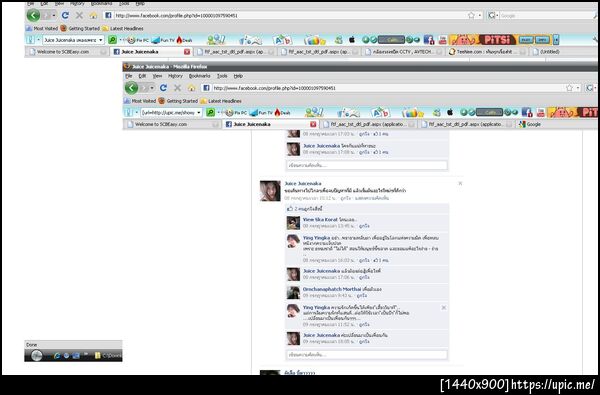Open Fun TV in front window toolbar

261,113
